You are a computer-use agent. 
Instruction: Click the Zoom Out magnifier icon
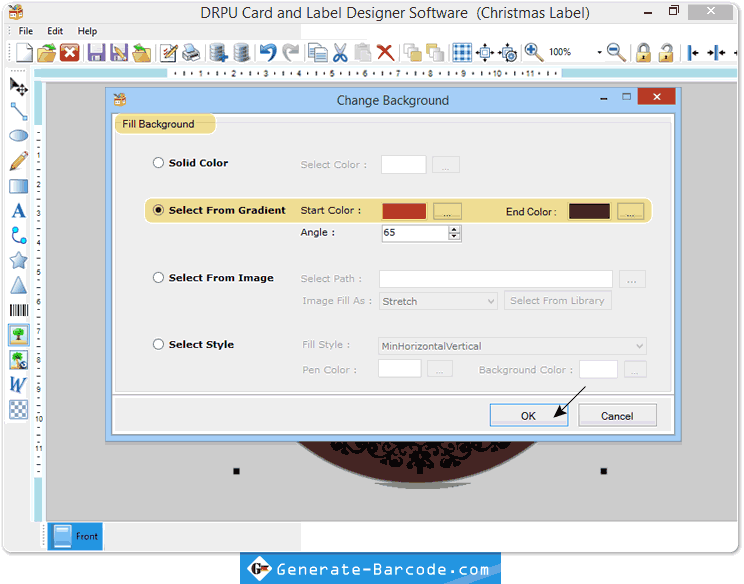616,52
